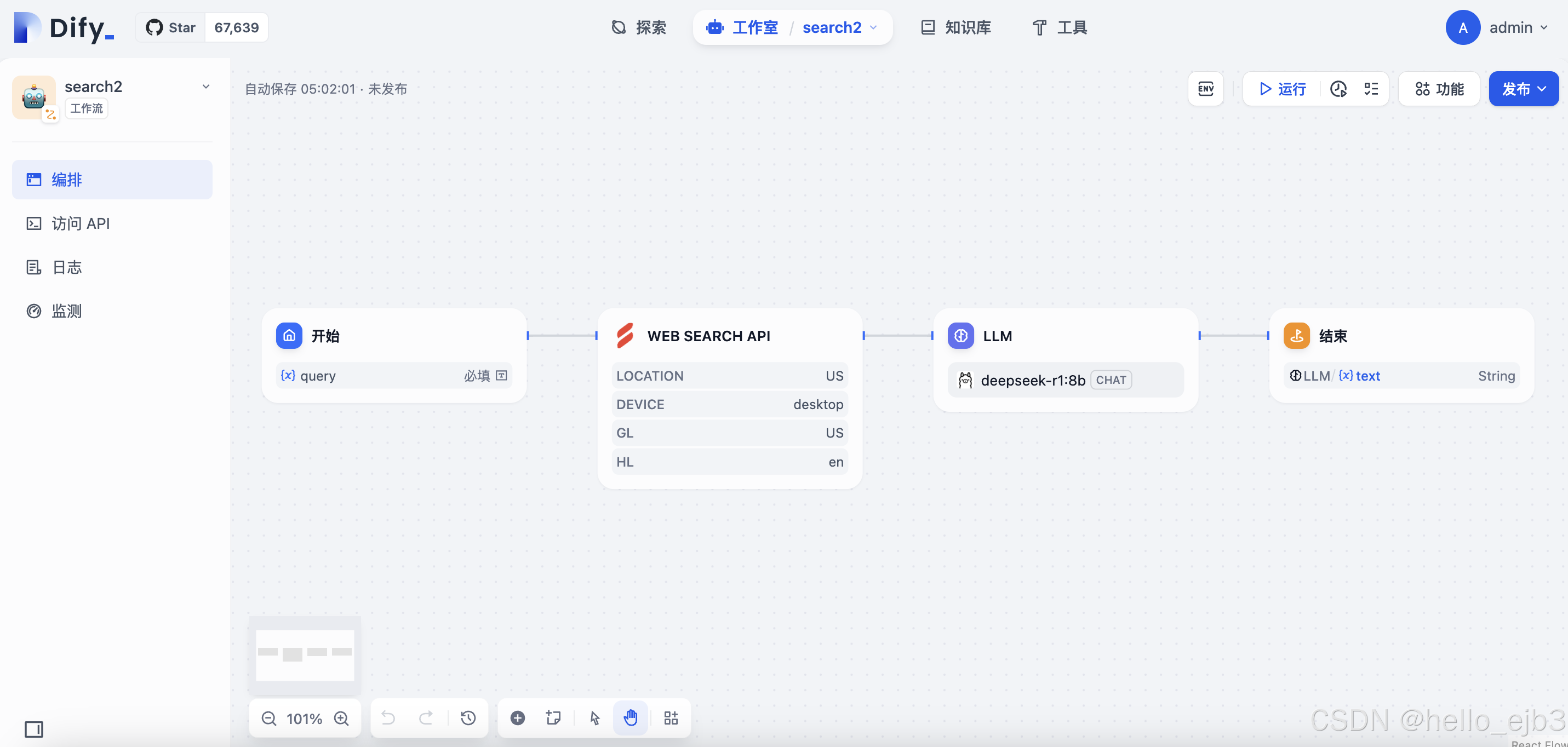This screenshot has width=1568, height=747.
Task: Open version history icon in bottom toolbar
Action: click(467, 718)
